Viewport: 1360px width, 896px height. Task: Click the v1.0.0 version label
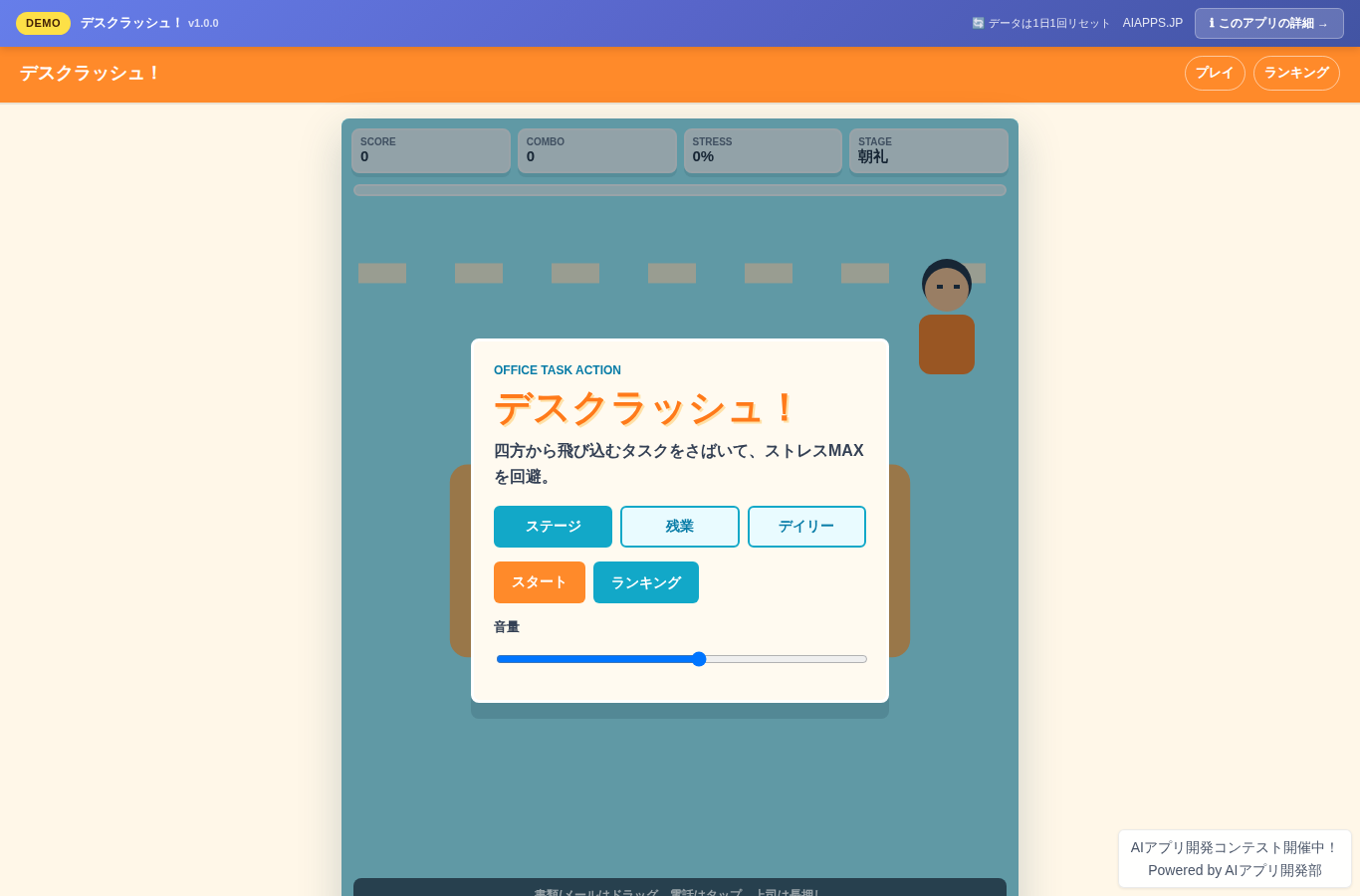(x=203, y=23)
